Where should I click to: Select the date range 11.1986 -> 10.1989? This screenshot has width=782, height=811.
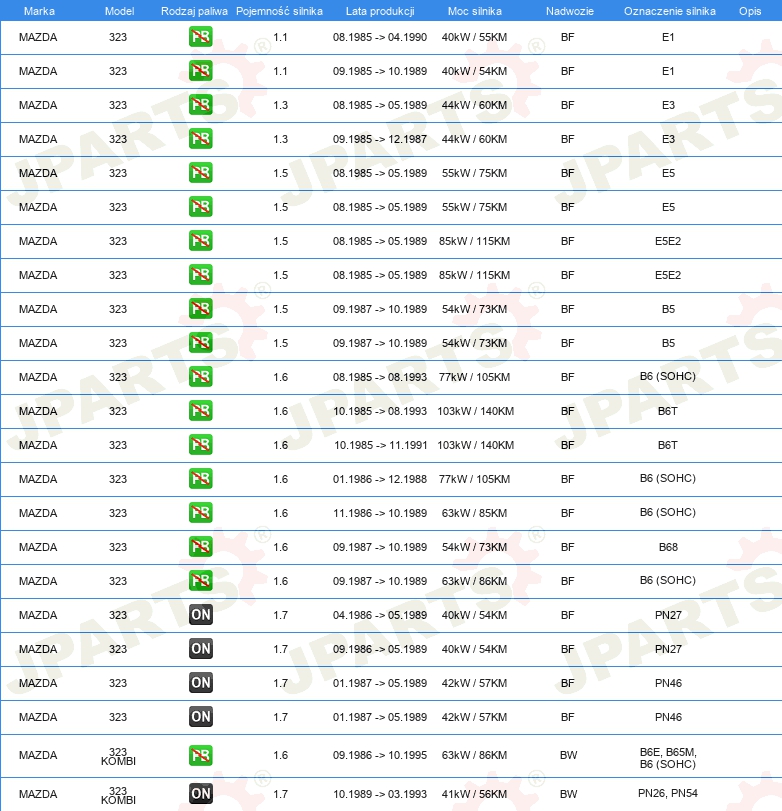coord(380,513)
